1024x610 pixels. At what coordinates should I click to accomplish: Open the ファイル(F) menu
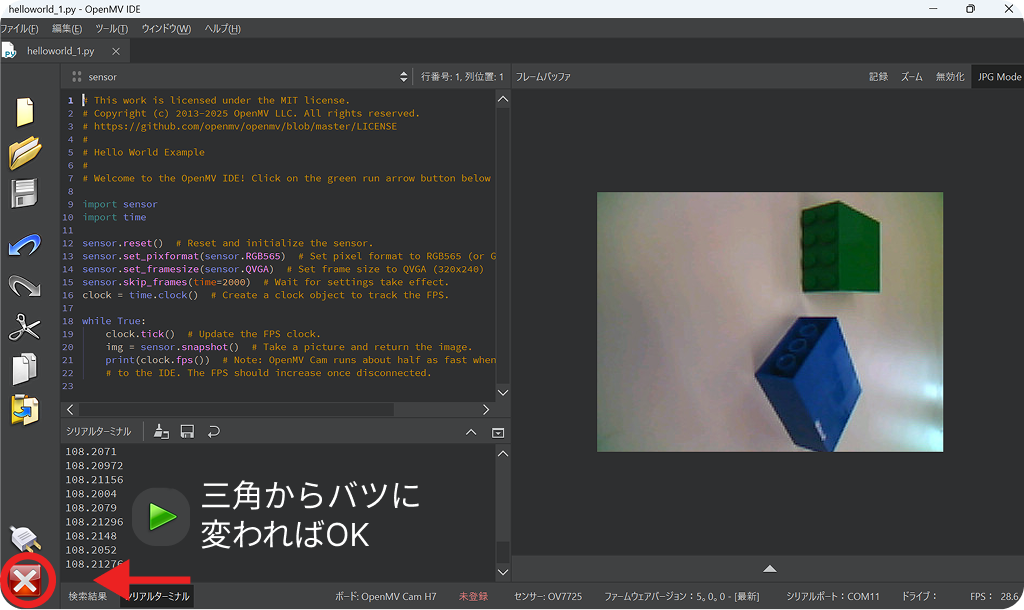coord(20,29)
